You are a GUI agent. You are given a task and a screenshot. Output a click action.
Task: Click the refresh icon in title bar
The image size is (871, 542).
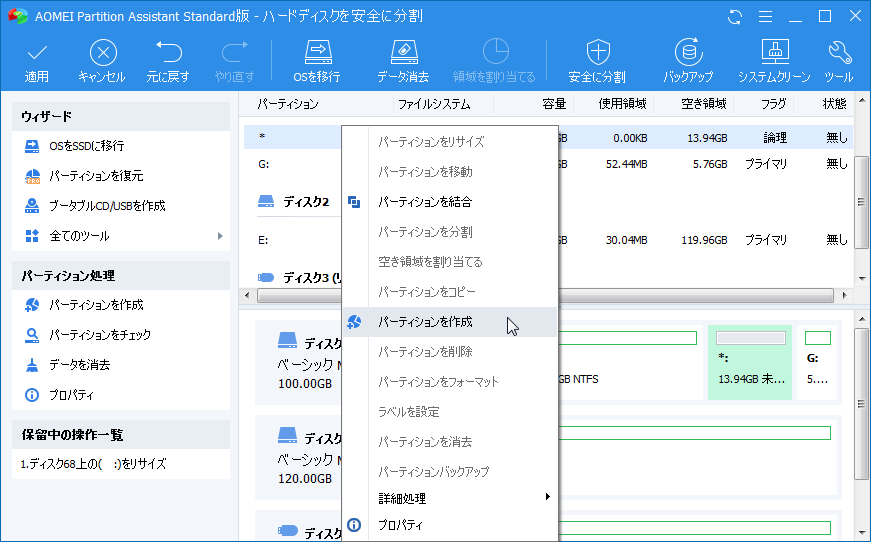735,17
